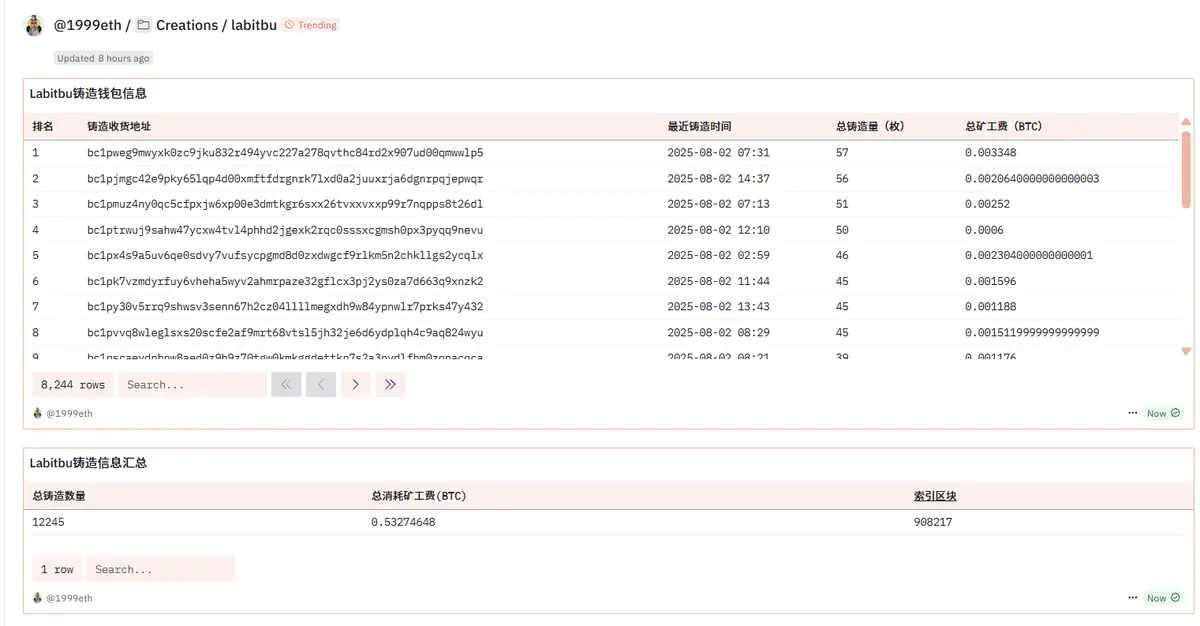The height and width of the screenshot is (626, 1200).
Task: Click the scrollbar down arrow of wallet table
Action: pyautogui.click(x=1186, y=351)
